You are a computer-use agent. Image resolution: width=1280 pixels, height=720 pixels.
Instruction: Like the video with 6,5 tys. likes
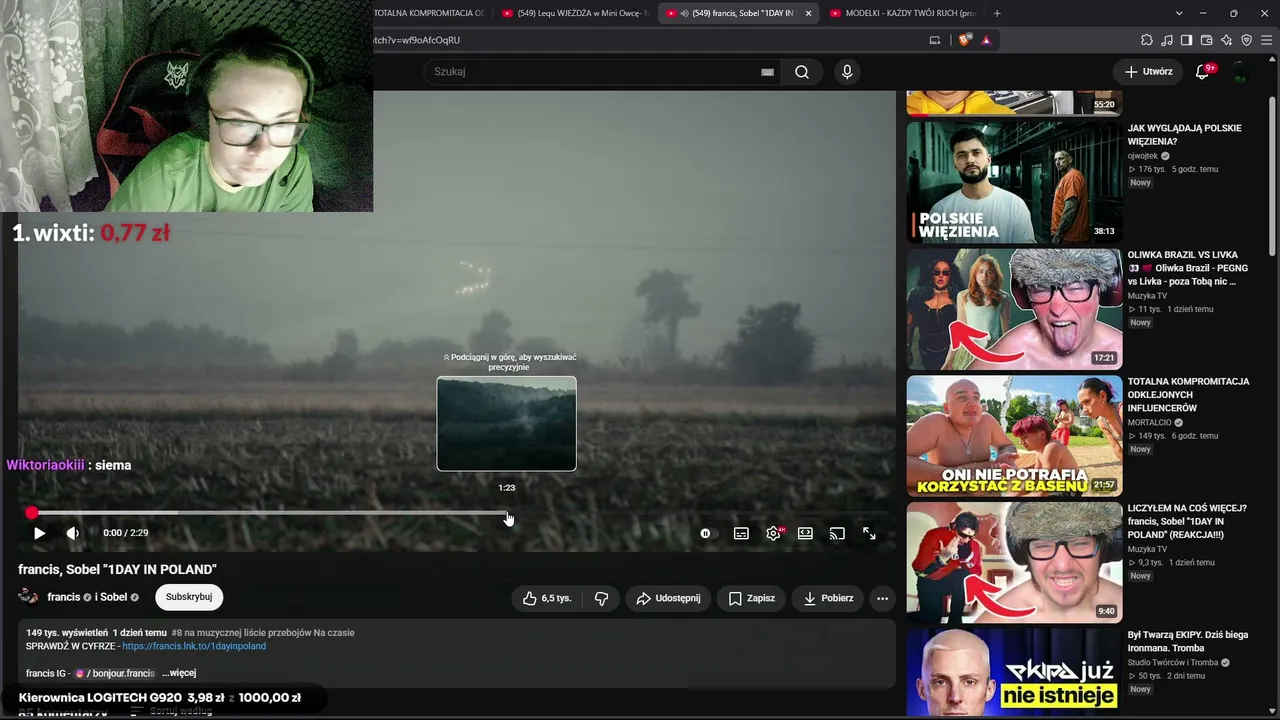tap(547, 598)
